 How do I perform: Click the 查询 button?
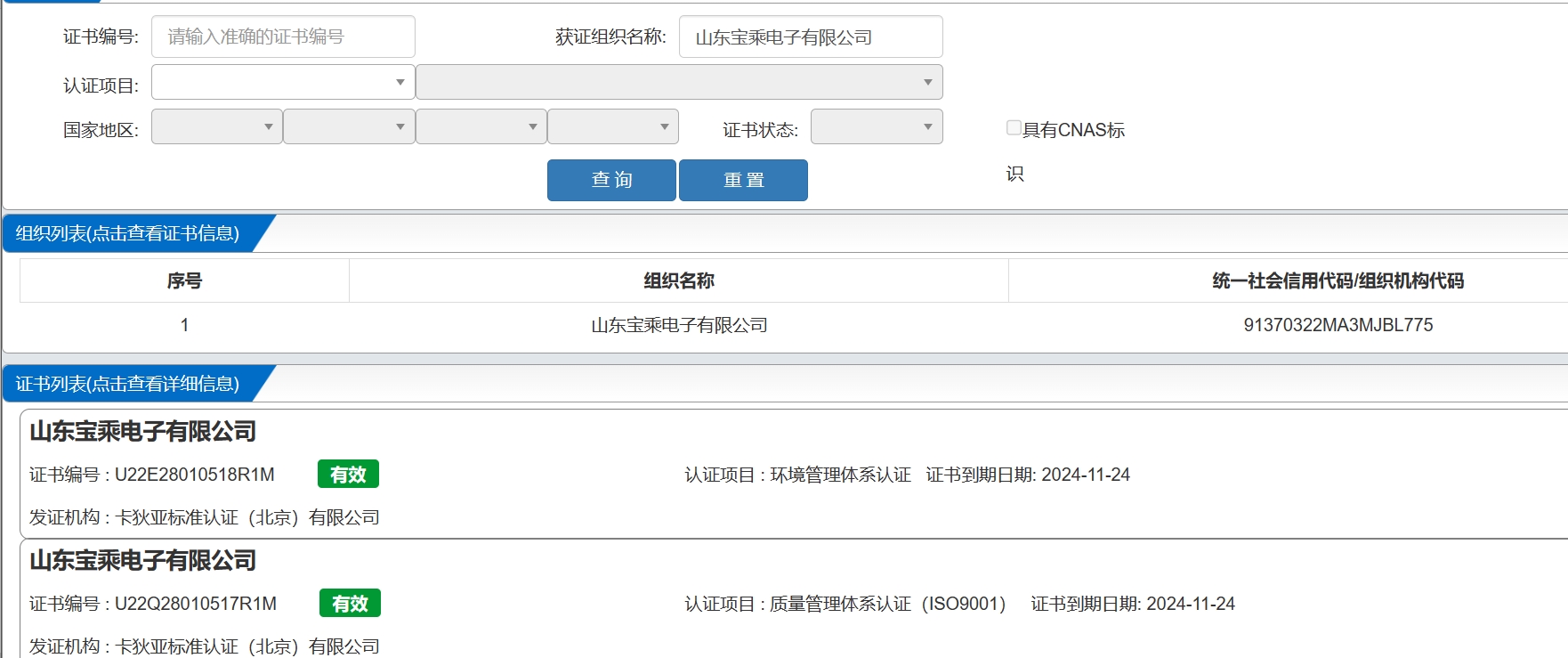click(611, 180)
